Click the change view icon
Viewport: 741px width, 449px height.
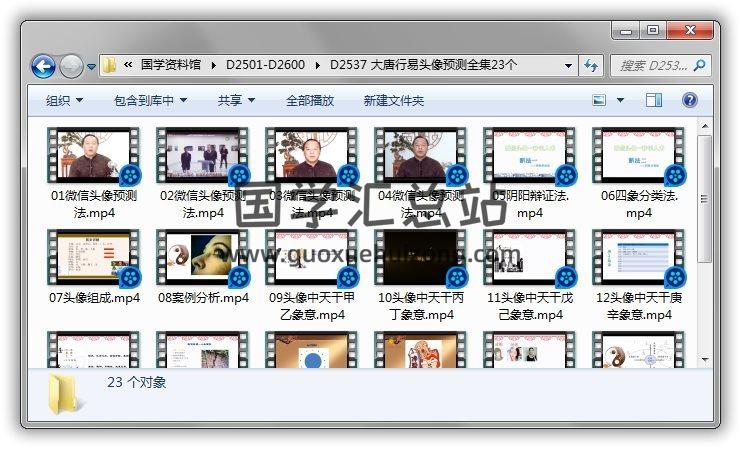(600, 100)
